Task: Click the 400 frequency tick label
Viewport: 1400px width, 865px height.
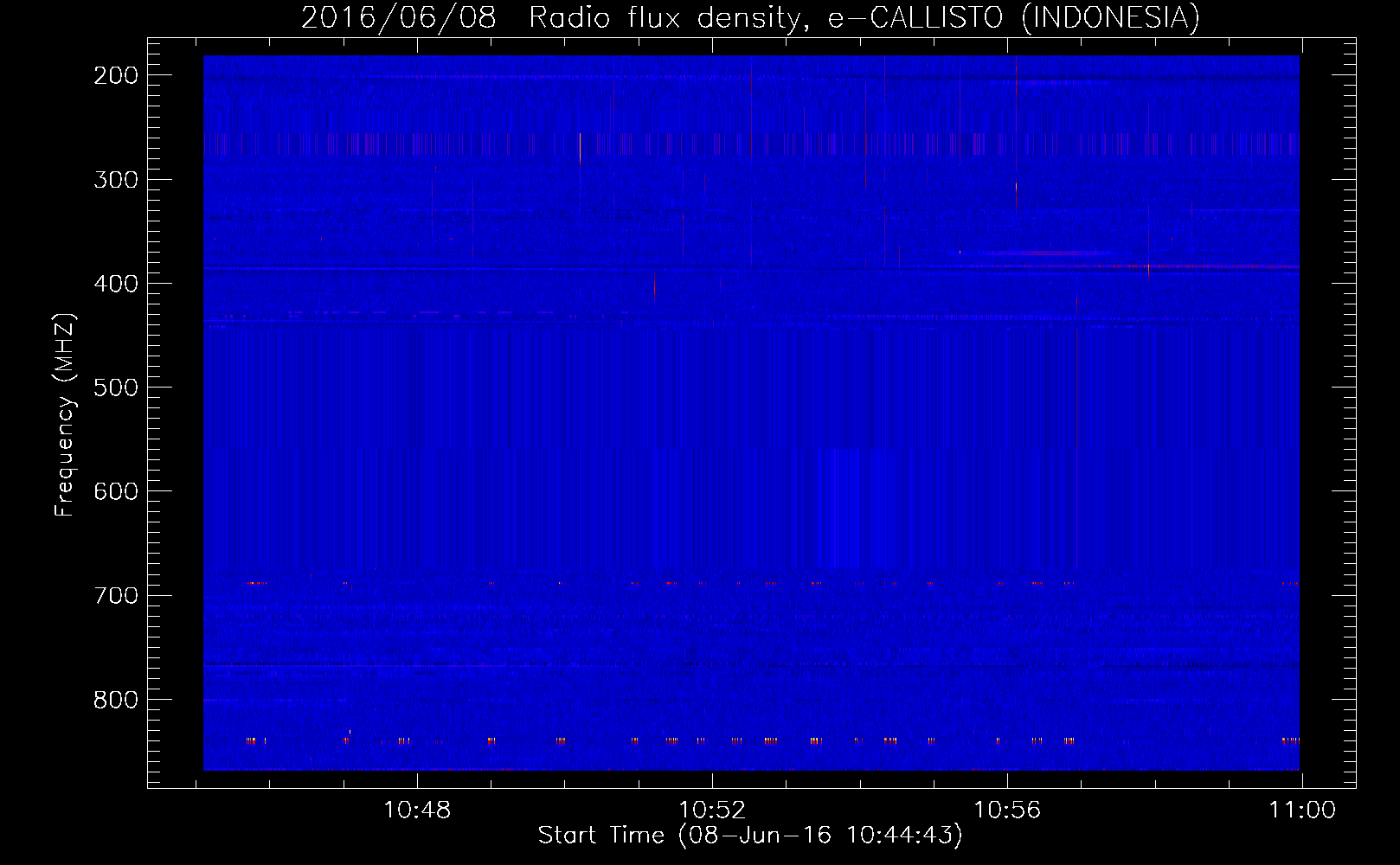Action: (116, 284)
